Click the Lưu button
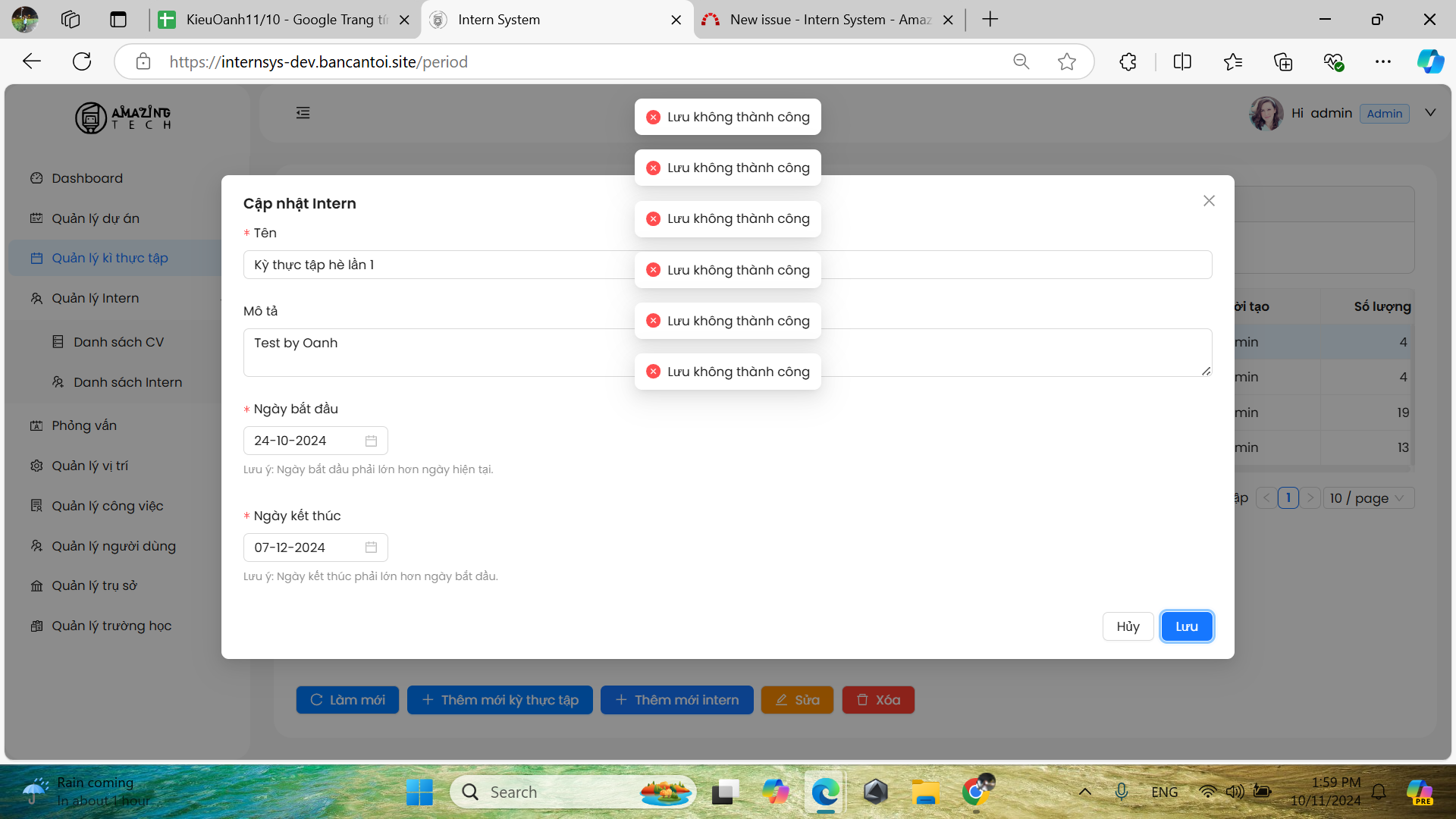 [1186, 626]
